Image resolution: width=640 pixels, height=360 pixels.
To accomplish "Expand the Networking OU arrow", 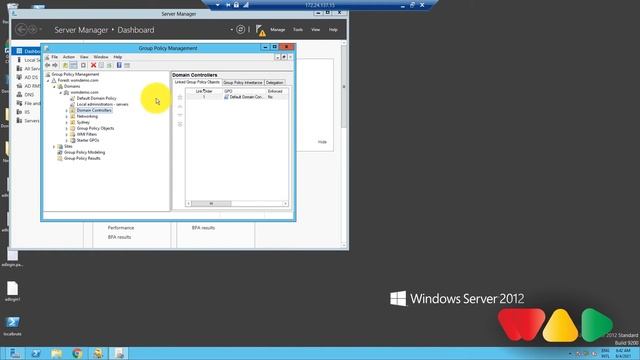I will tap(67, 117).
